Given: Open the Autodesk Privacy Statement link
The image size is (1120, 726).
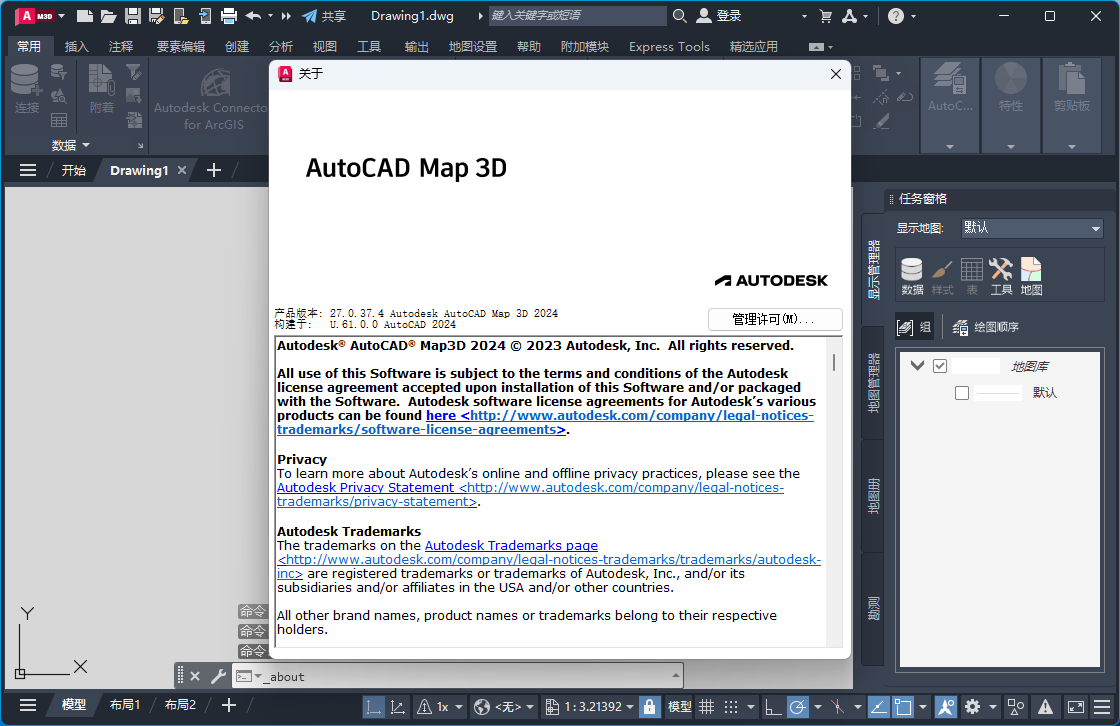Looking at the screenshot, I should [x=531, y=494].
